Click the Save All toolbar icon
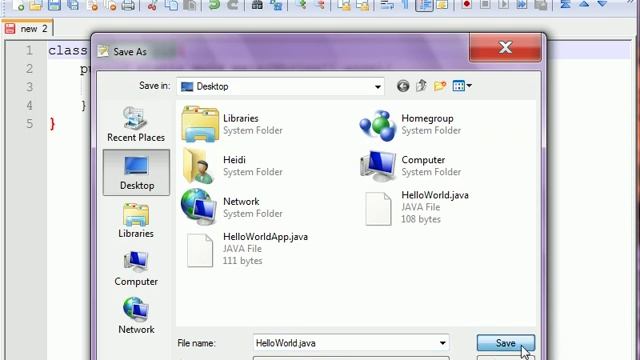 click(73, 4)
